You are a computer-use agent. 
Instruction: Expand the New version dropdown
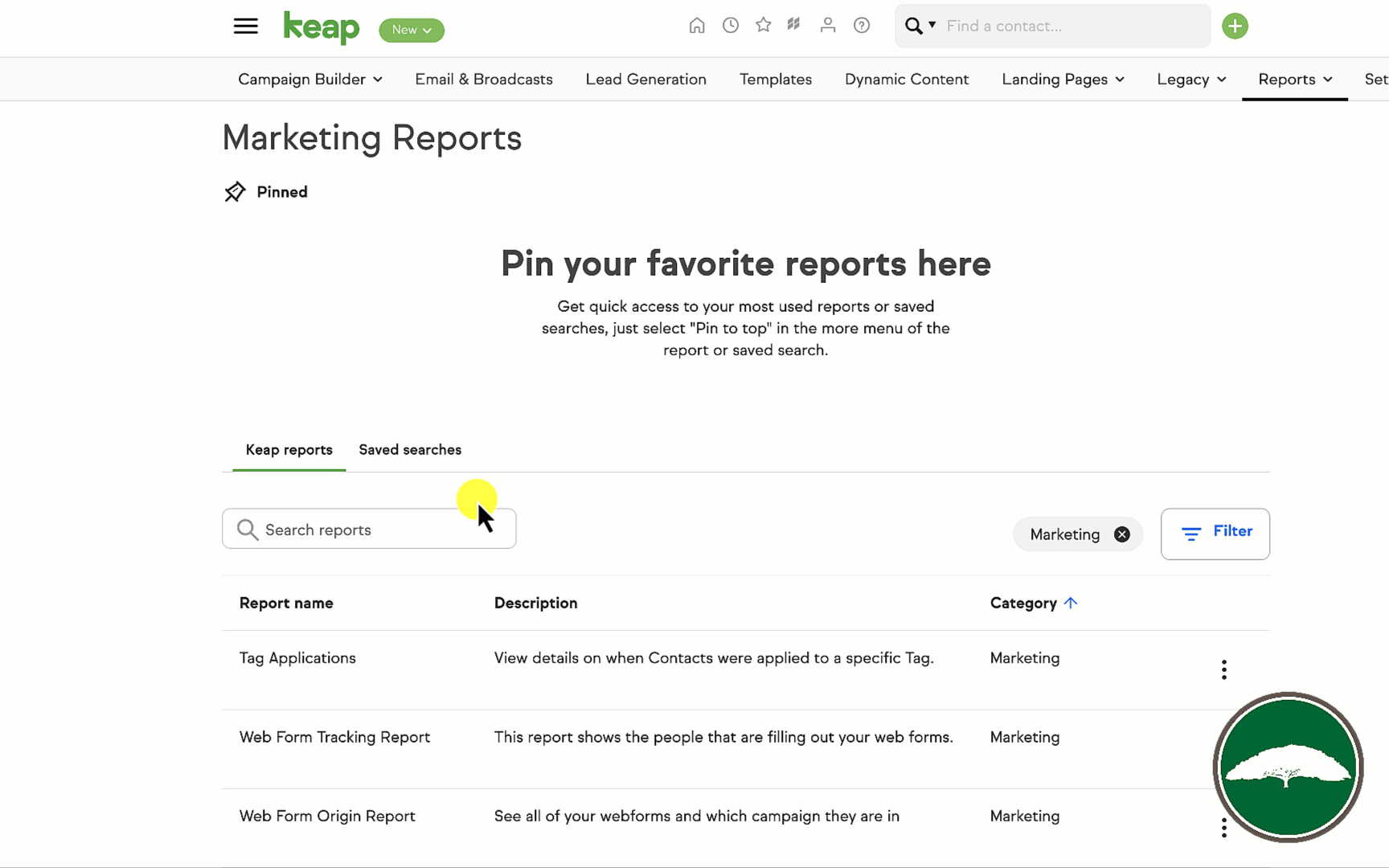[x=412, y=31]
